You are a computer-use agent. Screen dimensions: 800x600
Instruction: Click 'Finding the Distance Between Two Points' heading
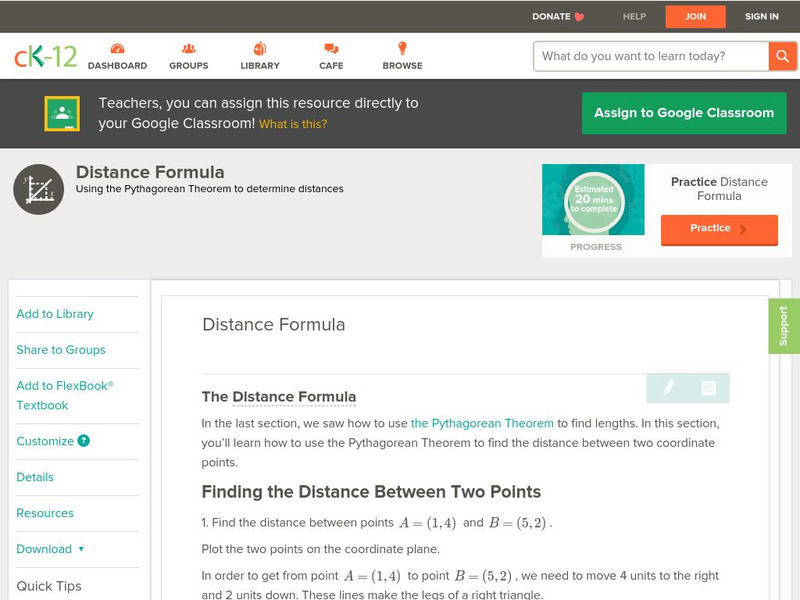[x=371, y=492]
